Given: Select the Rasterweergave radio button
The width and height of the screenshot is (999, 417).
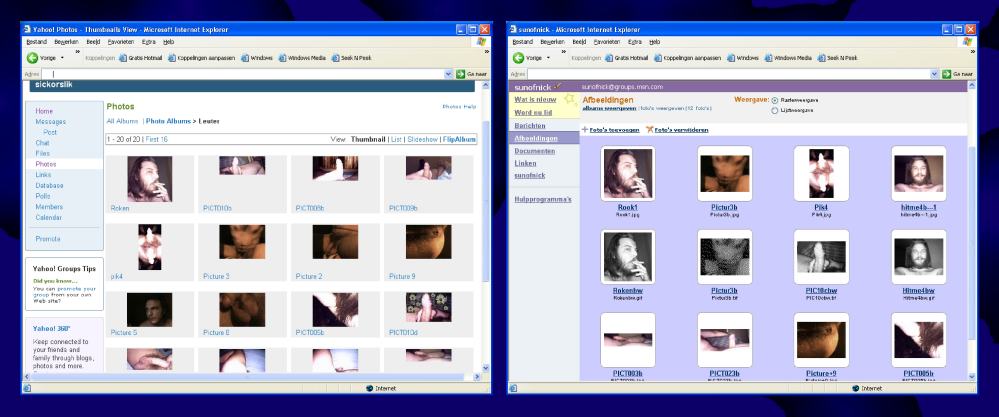Looking at the screenshot, I should click(775, 101).
